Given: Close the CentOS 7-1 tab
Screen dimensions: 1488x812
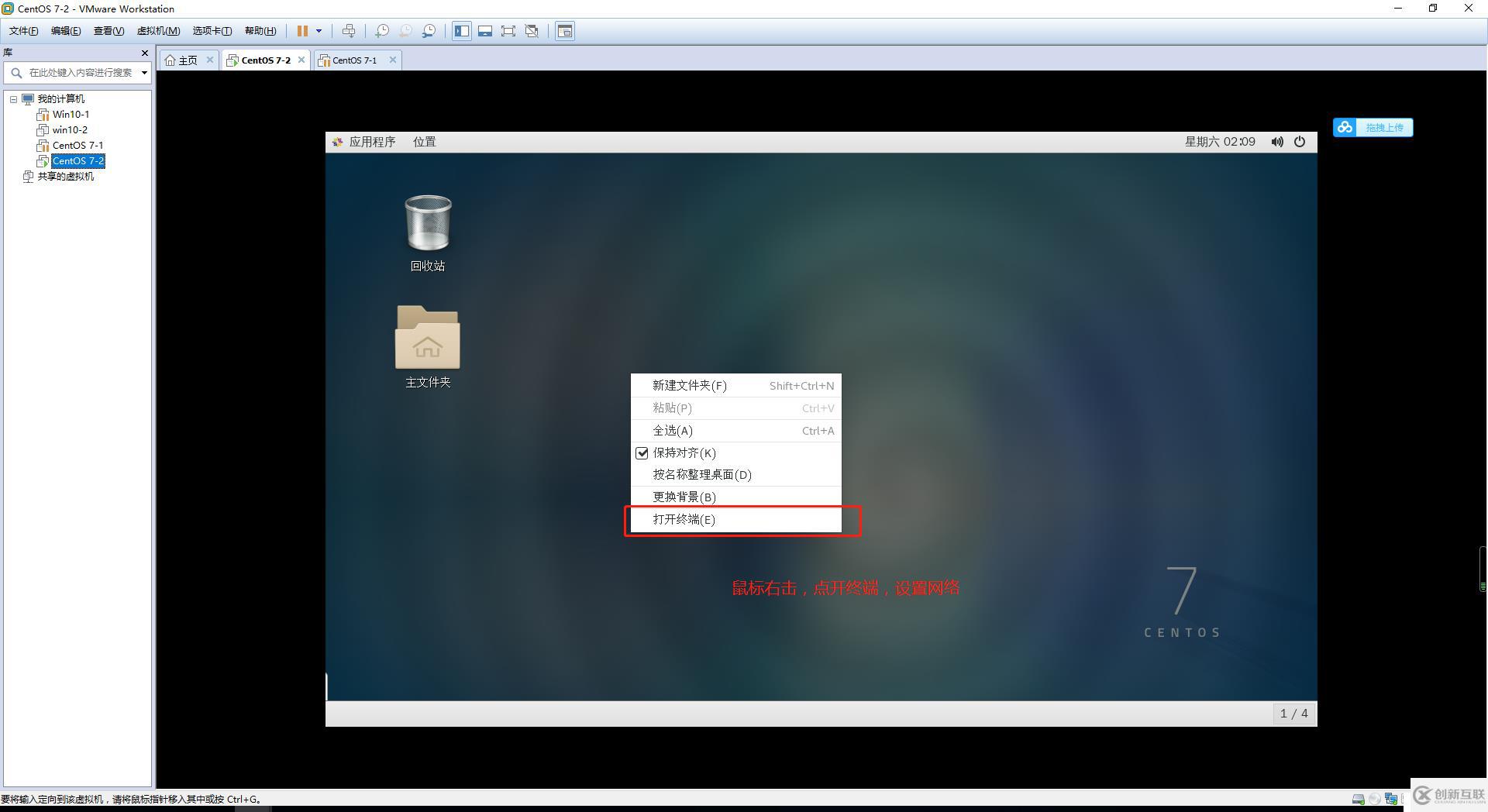Looking at the screenshot, I should [x=393, y=60].
